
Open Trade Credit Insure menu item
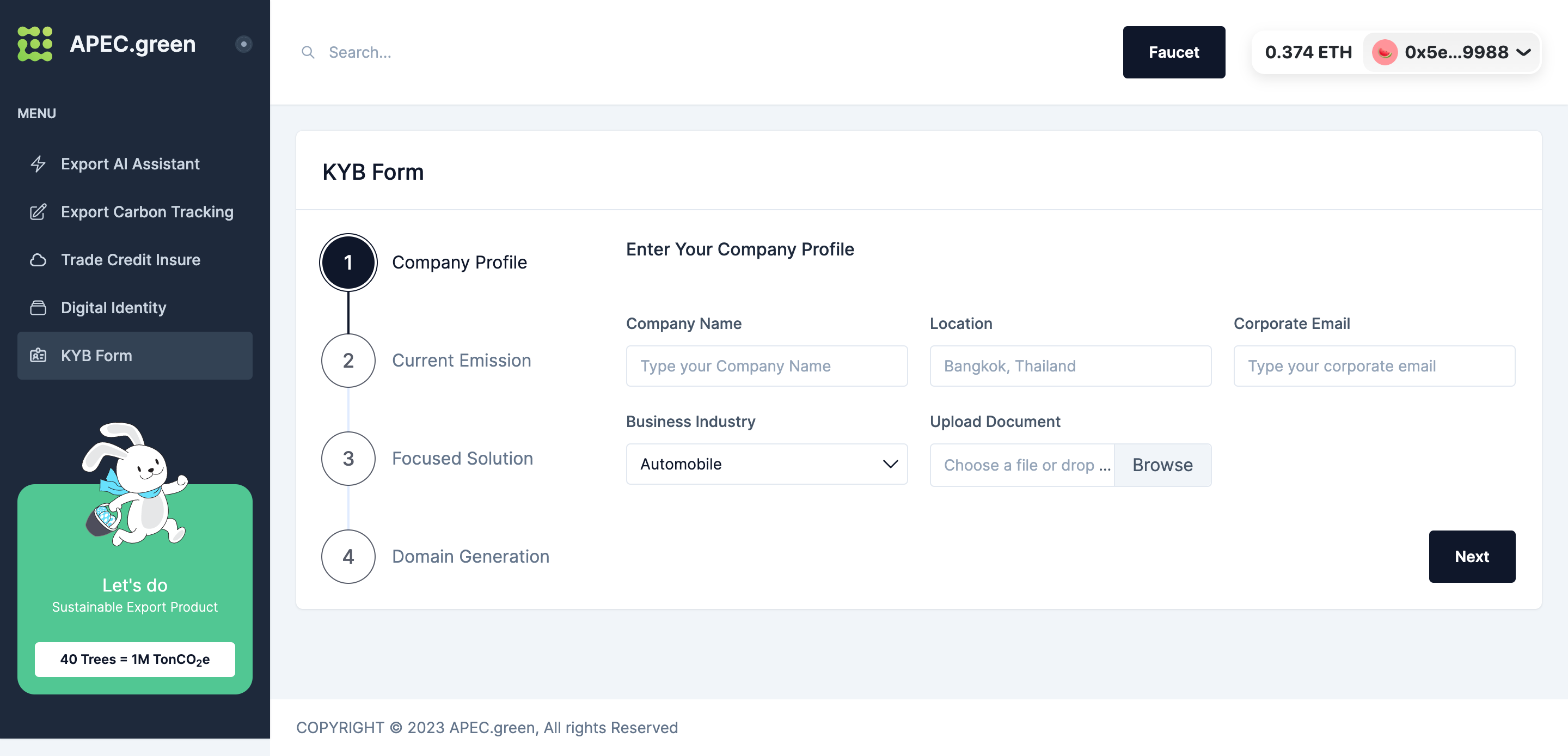click(130, 260)
